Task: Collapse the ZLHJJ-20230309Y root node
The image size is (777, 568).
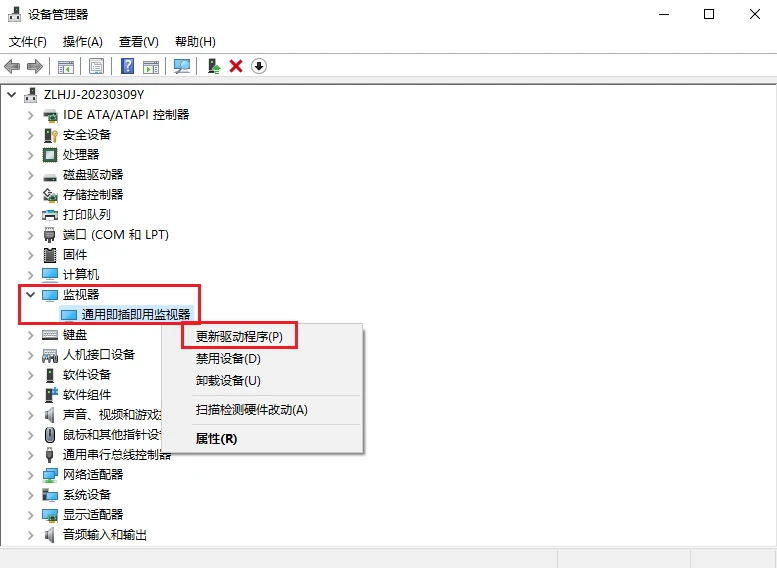Action: [x=12, y=94]
